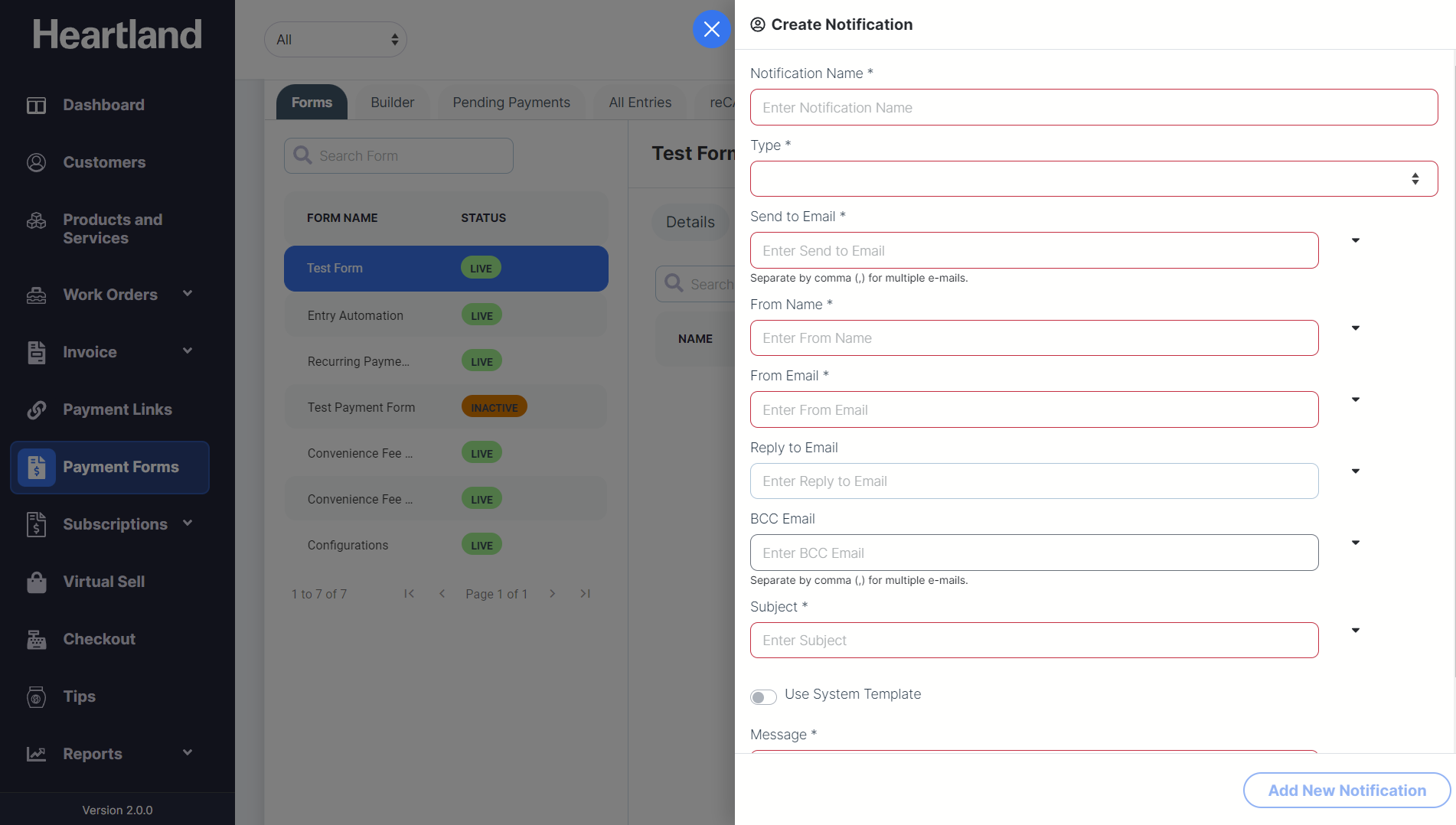Screen dimensions: 1456x825
Task: Click the Customers icon in sidebar
Action: point(36,162)
